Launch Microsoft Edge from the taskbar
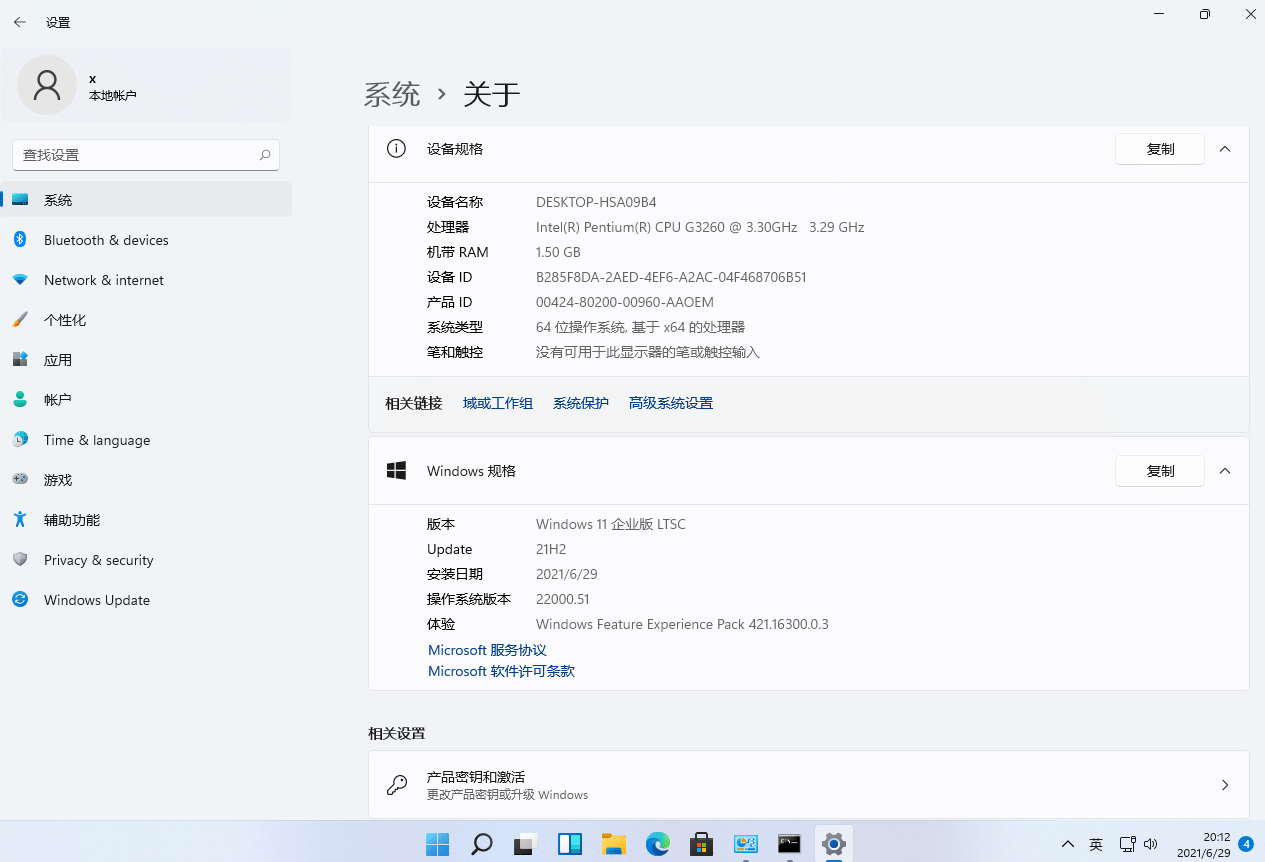The width and height of the screenshot is (1265, 862). [657, 844]
